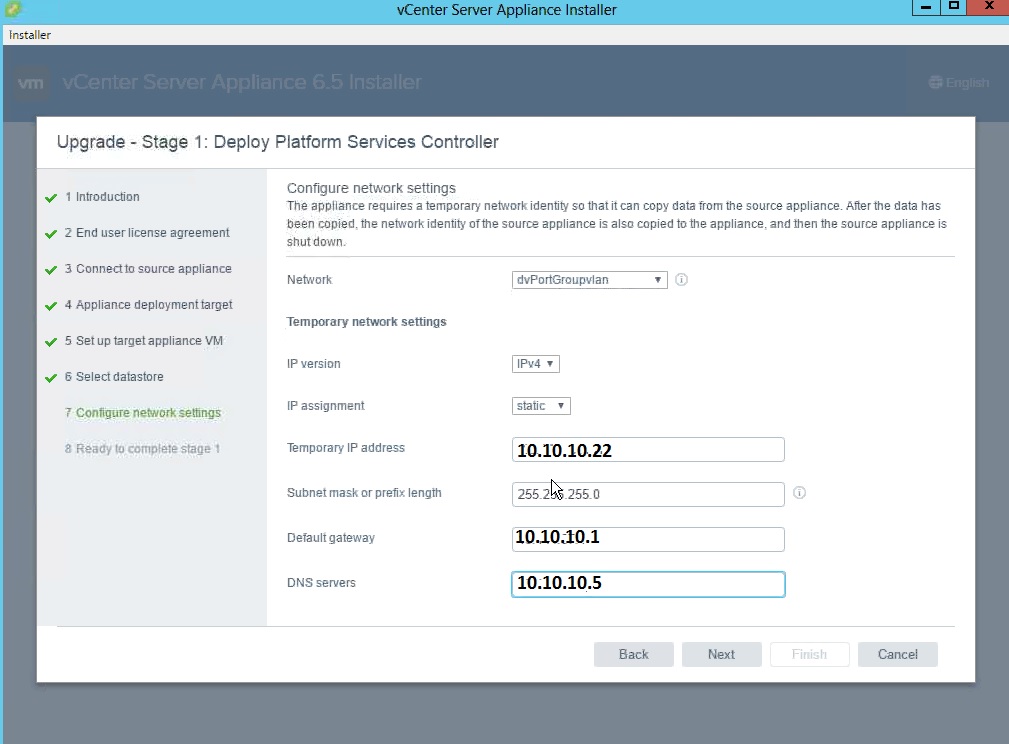1009x744 pixels.
Task: Click the Back button
Action: click(633, 654)
